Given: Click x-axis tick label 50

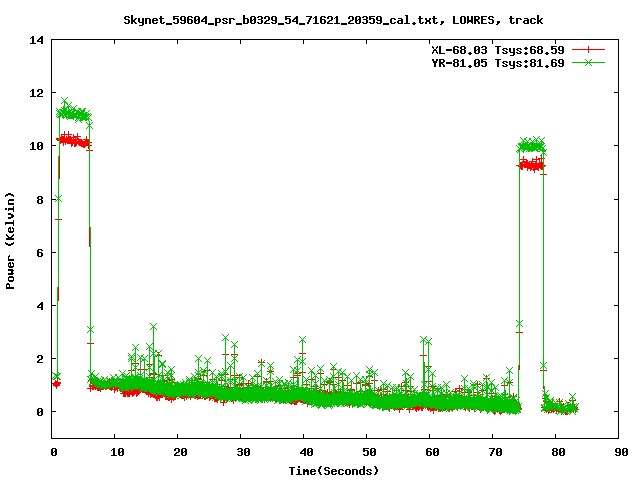Looking at the screenshot, I should click(369, 452).
